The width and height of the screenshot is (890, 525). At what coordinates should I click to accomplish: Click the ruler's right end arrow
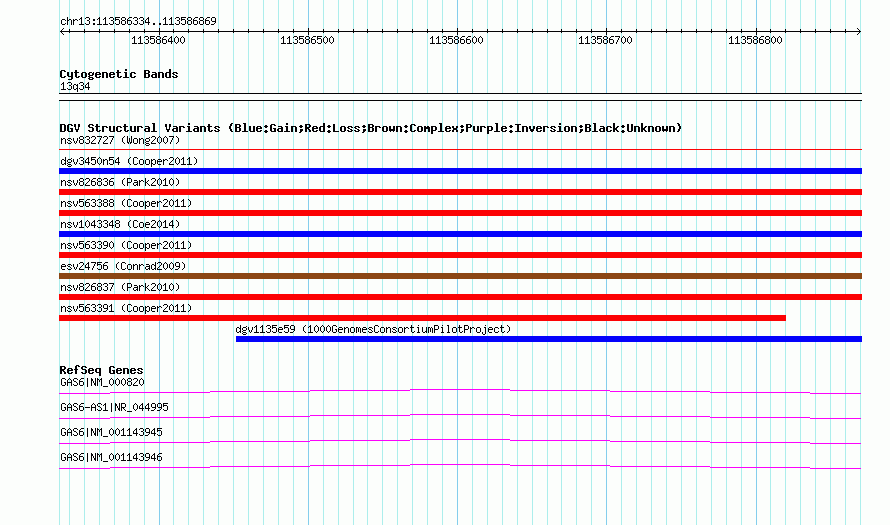(858, 32)
